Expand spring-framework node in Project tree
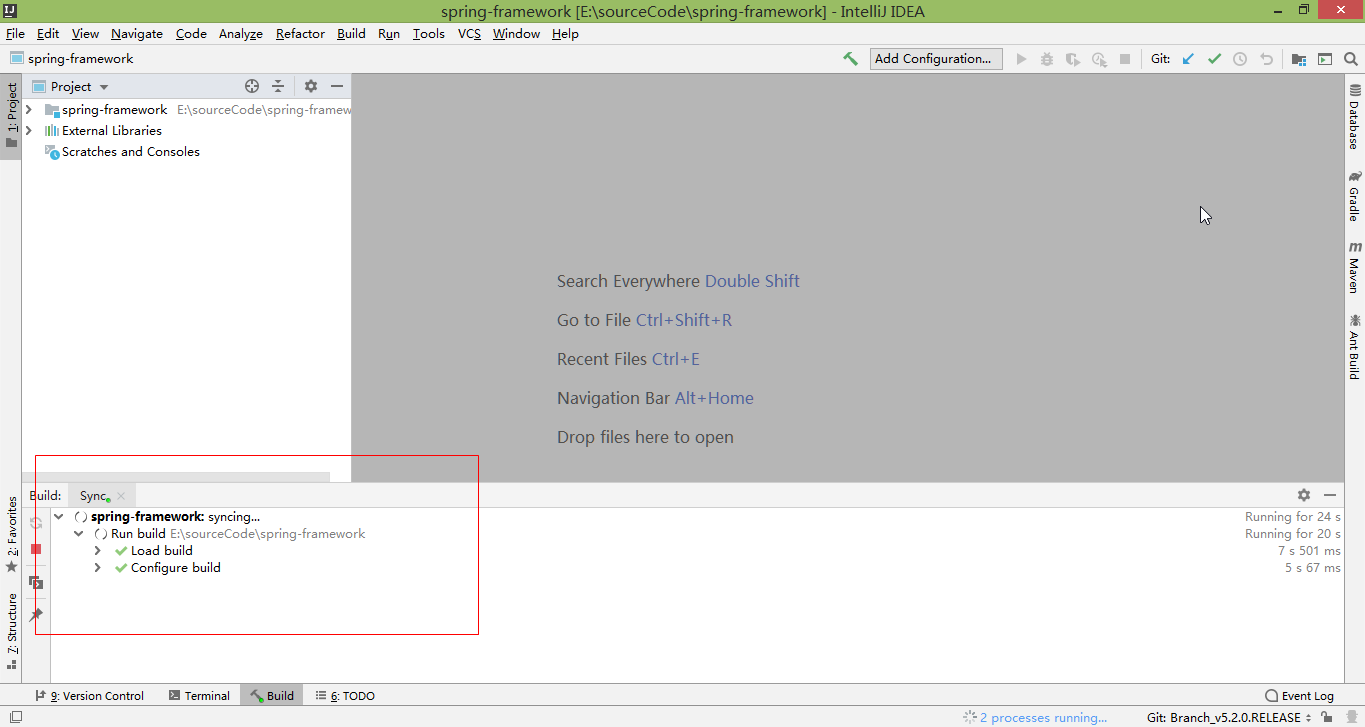Image resolution: width=1365 pixels, height=727 pixels. 29,109
